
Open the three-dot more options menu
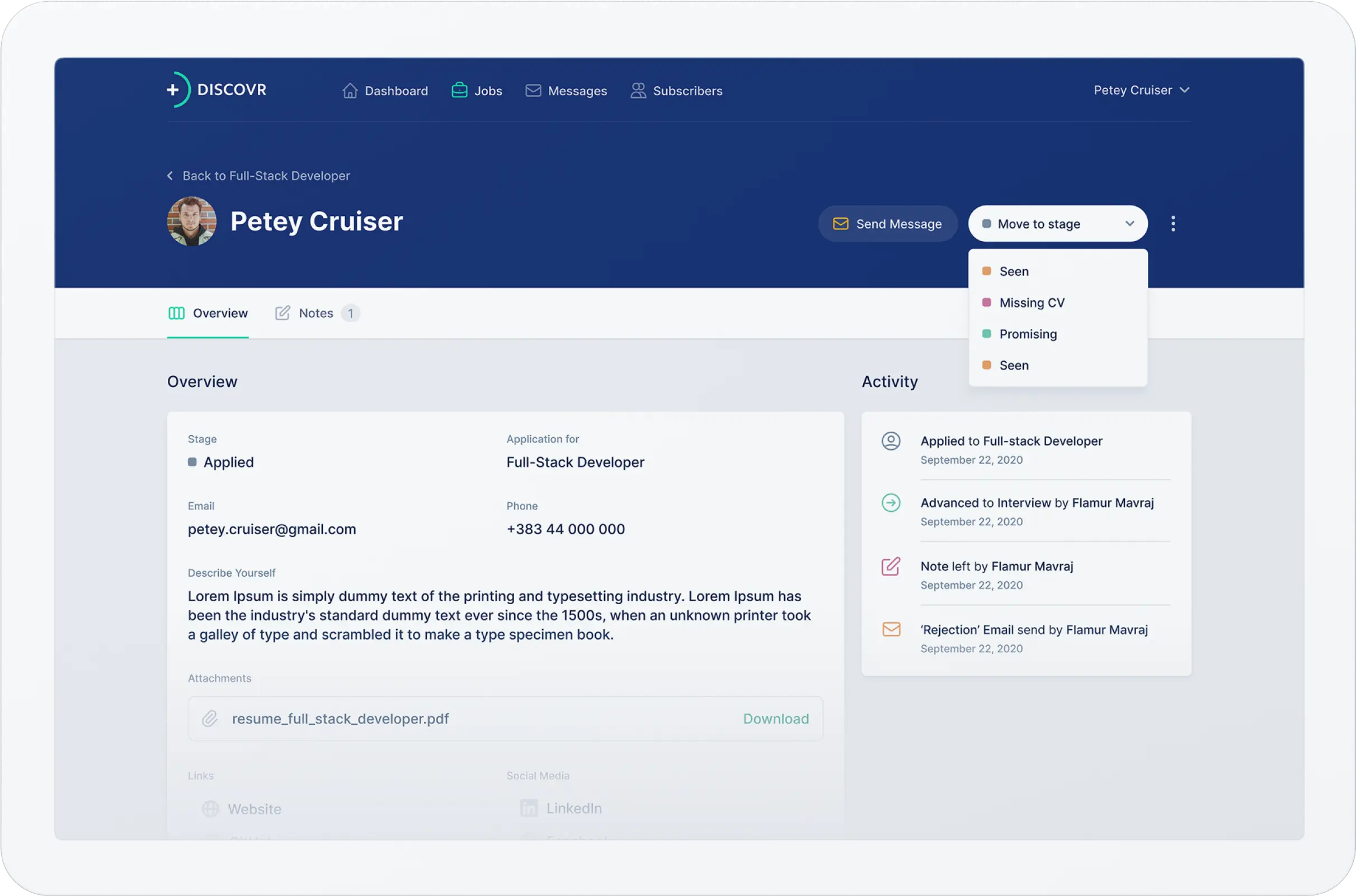[x=1173, y=223]
